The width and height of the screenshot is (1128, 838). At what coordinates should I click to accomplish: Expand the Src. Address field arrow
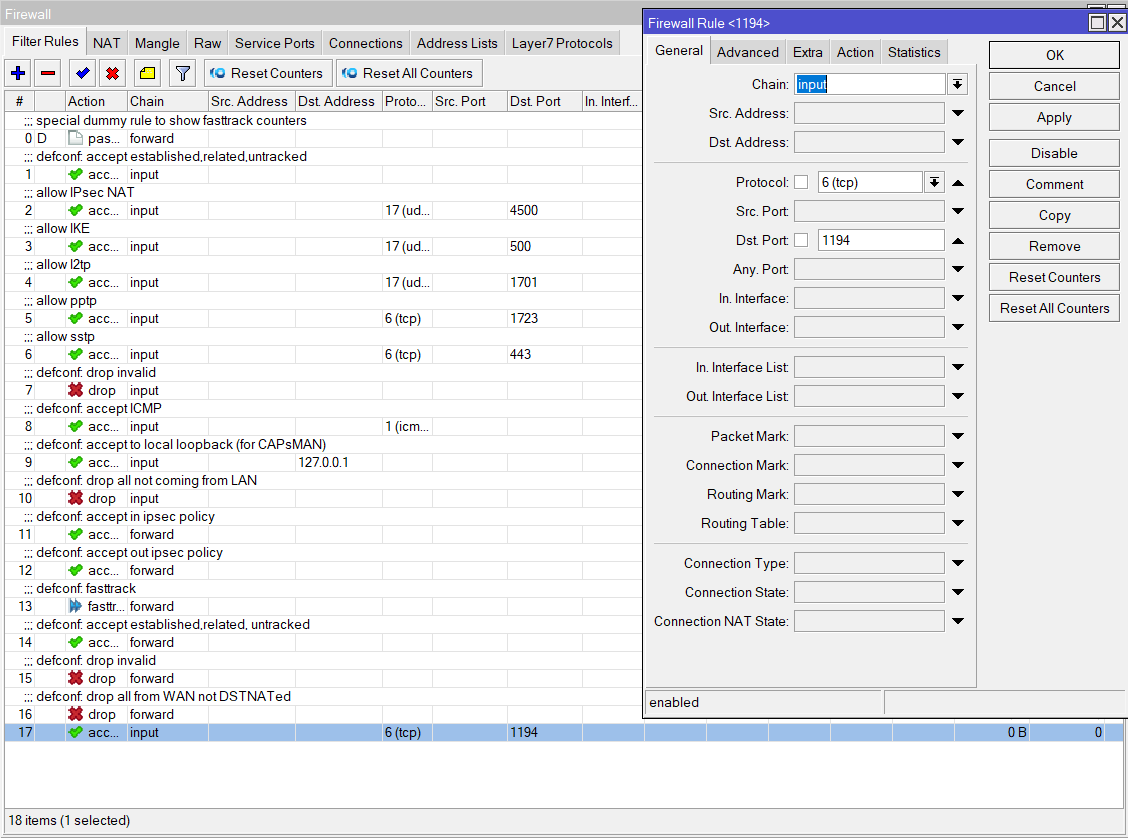coord(957,114)
